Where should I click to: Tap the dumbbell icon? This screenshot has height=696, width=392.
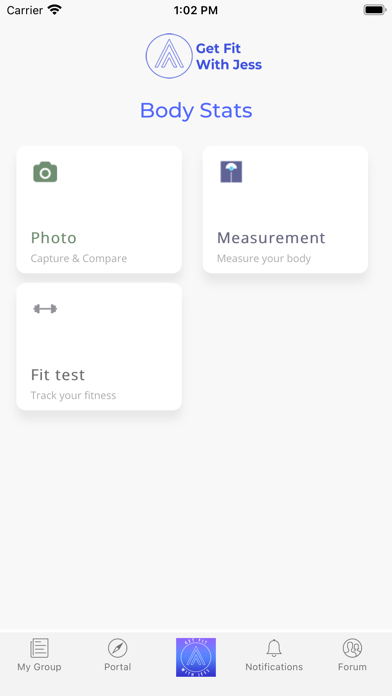click(x=45, y=309)
